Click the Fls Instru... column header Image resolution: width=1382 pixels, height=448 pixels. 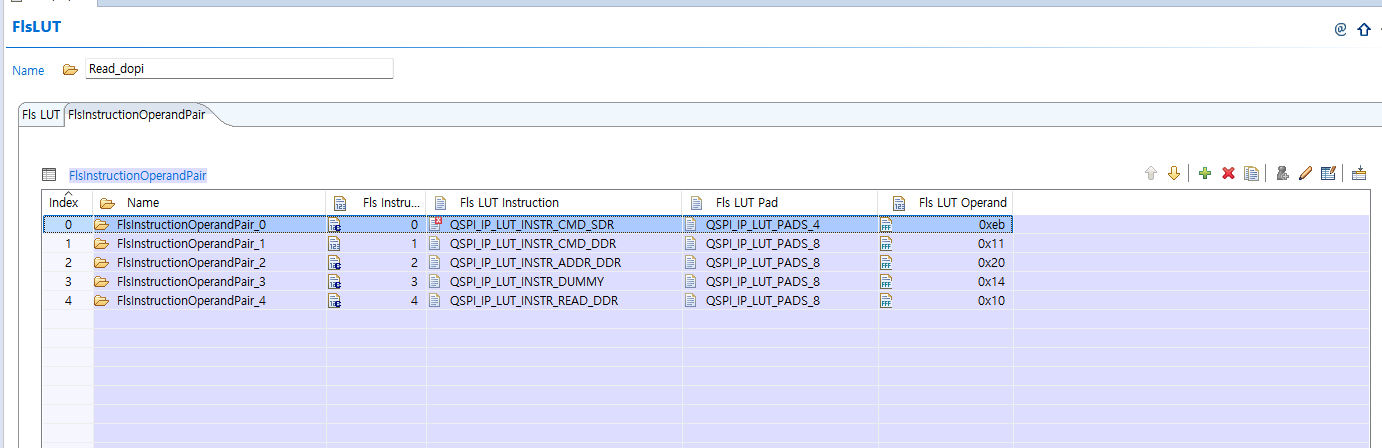(x=376, y=202)
